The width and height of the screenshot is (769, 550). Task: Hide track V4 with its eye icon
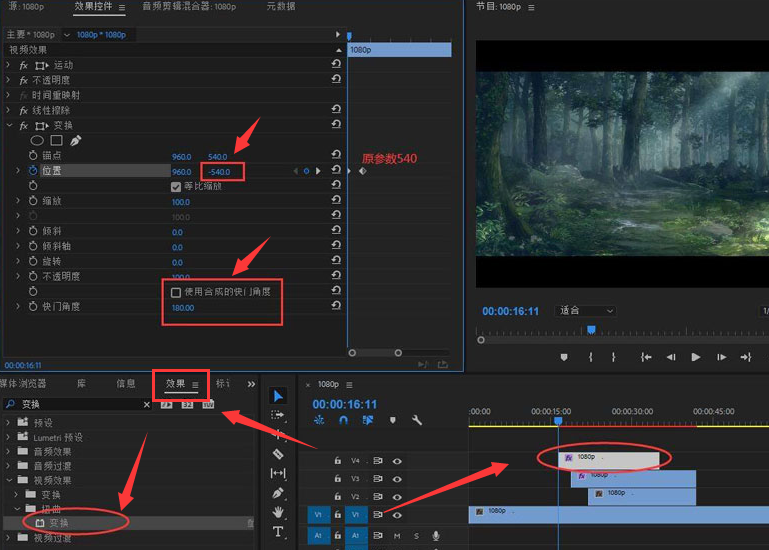[397, 461]
